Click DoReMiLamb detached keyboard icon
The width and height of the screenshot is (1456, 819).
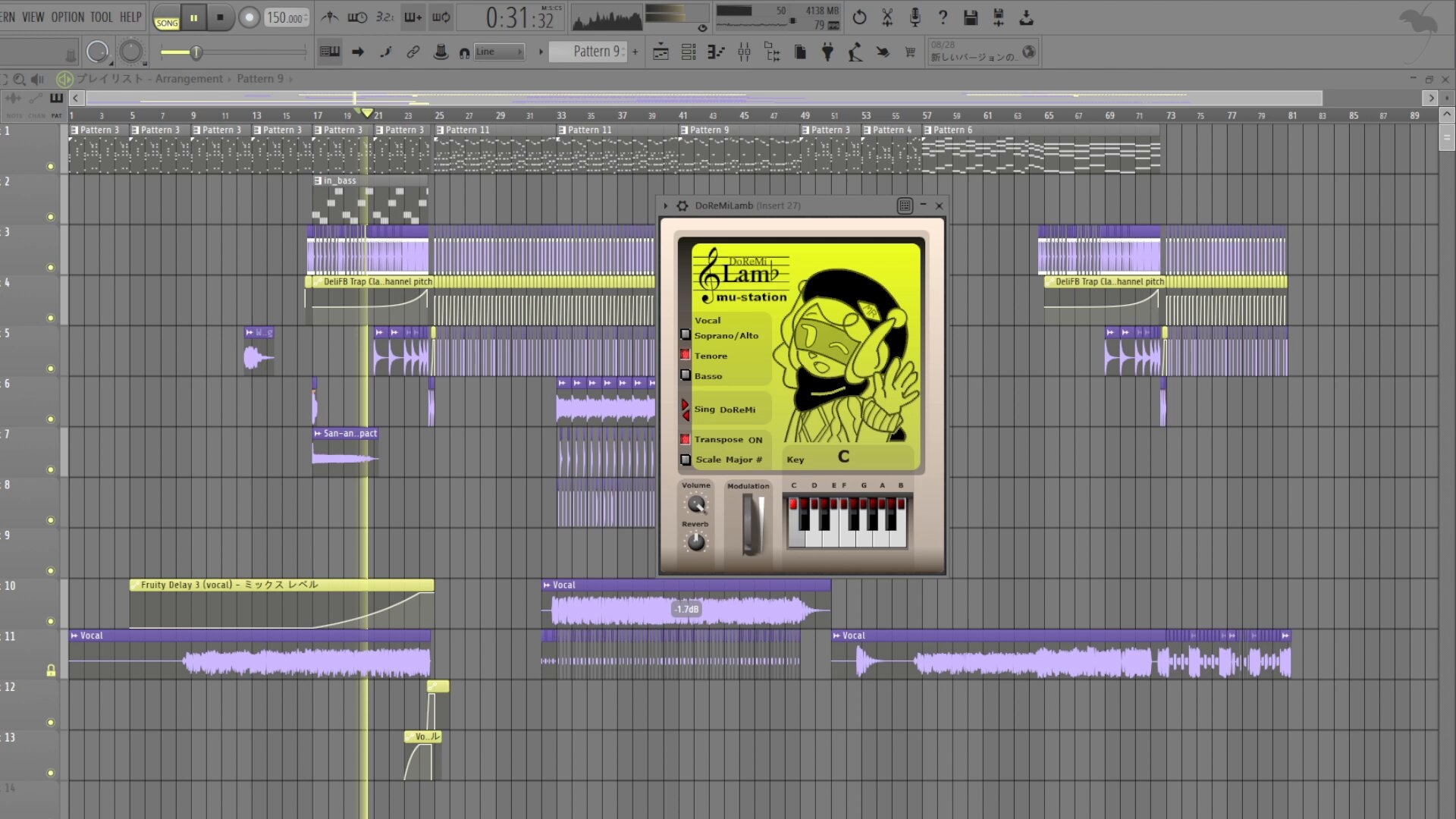(x=905, y=206)
